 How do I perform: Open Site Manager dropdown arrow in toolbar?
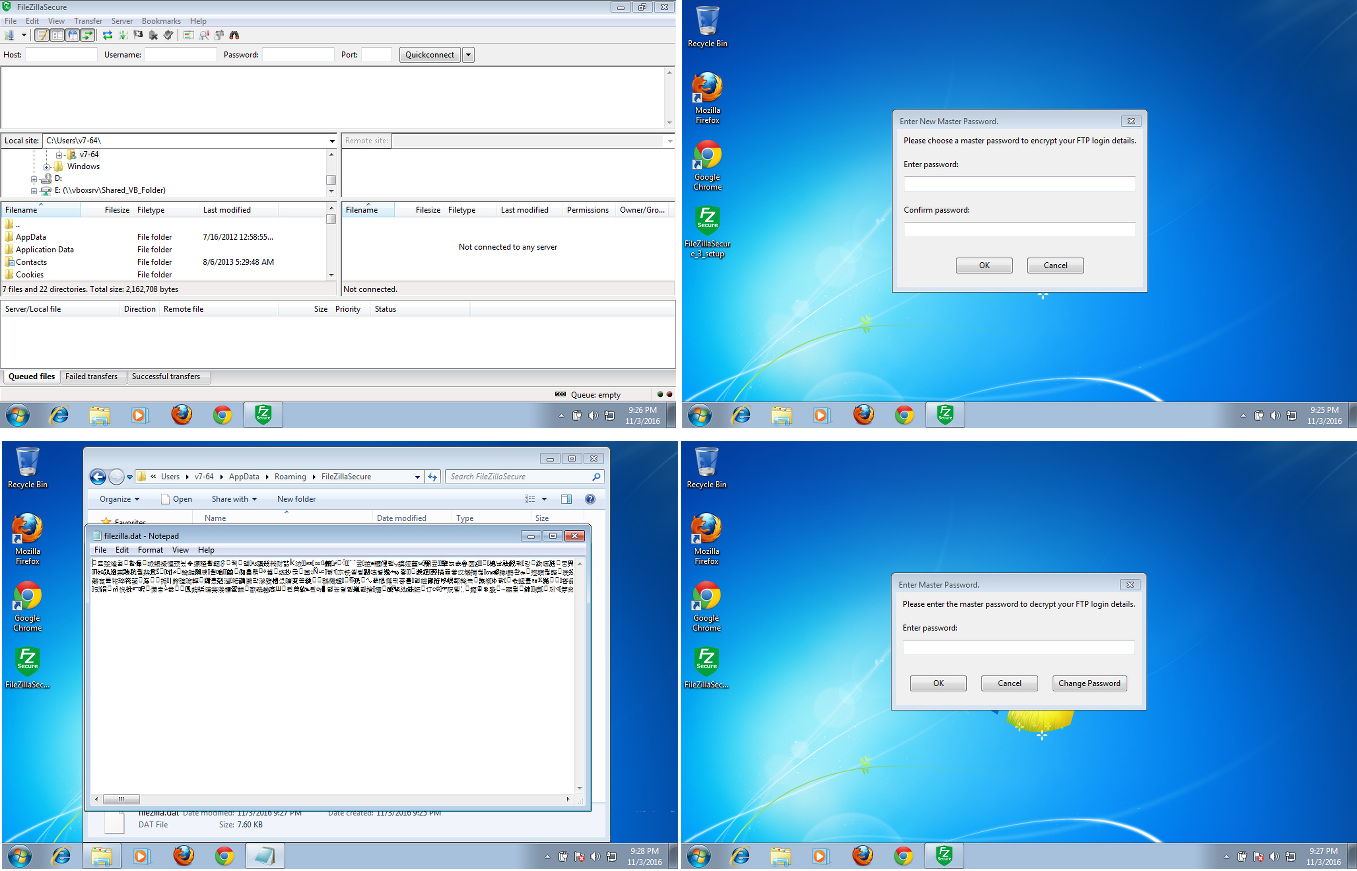point(24,35)
